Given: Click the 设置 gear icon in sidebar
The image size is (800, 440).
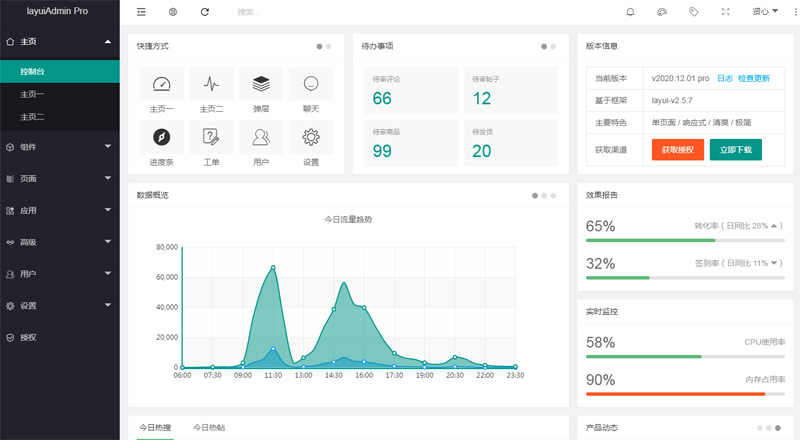Looking at the screenshot, I should (10, 306).
